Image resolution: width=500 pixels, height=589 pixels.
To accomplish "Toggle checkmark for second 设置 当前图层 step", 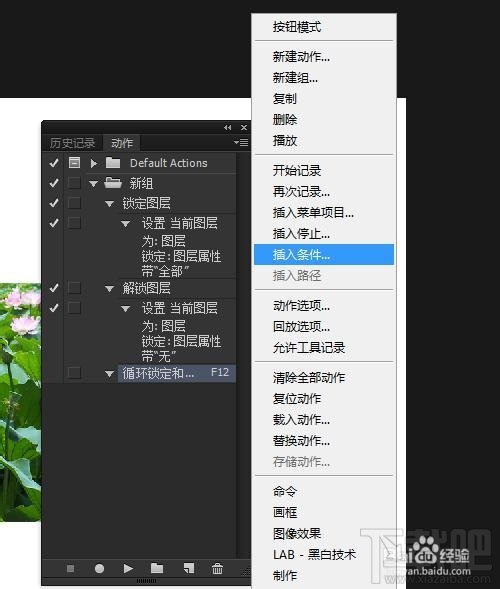I will pyautogui.click(x=54, y=308).
